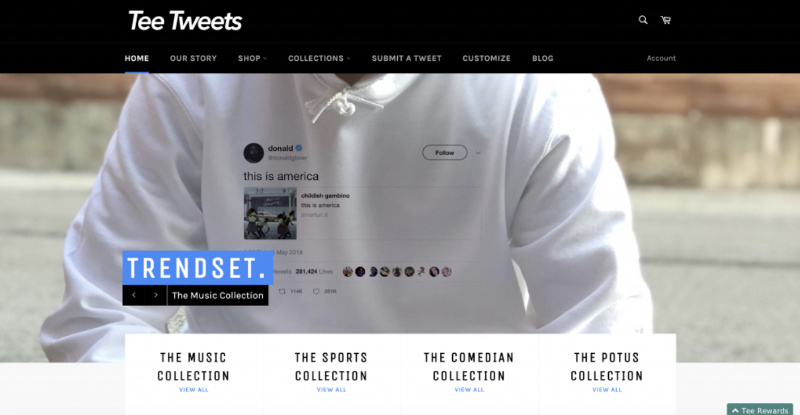Open The Music Collection slide caption
This screenshot has width=800, height=415.
tap(218, 295)
